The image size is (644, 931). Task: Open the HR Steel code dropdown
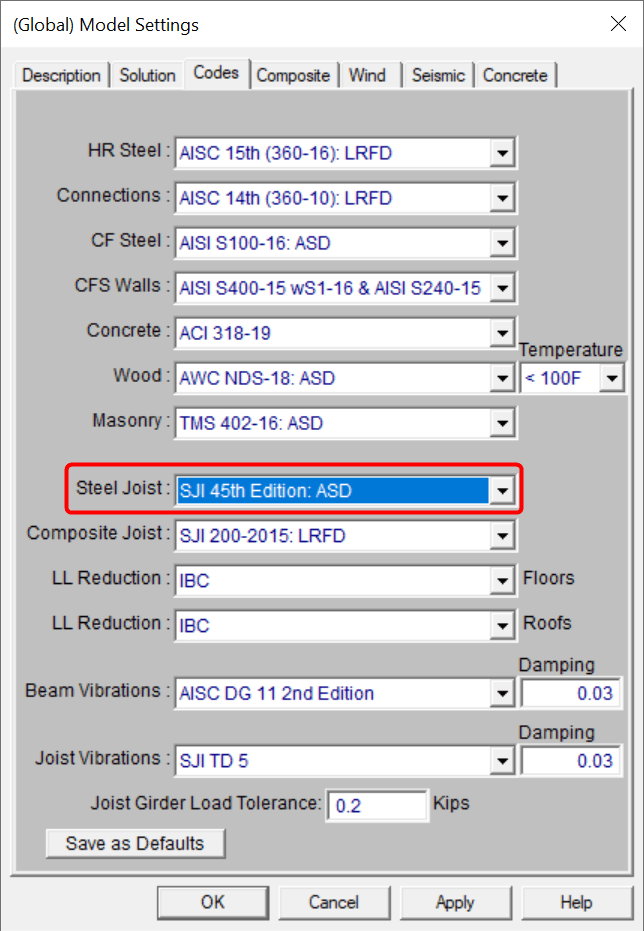[502, 154]
